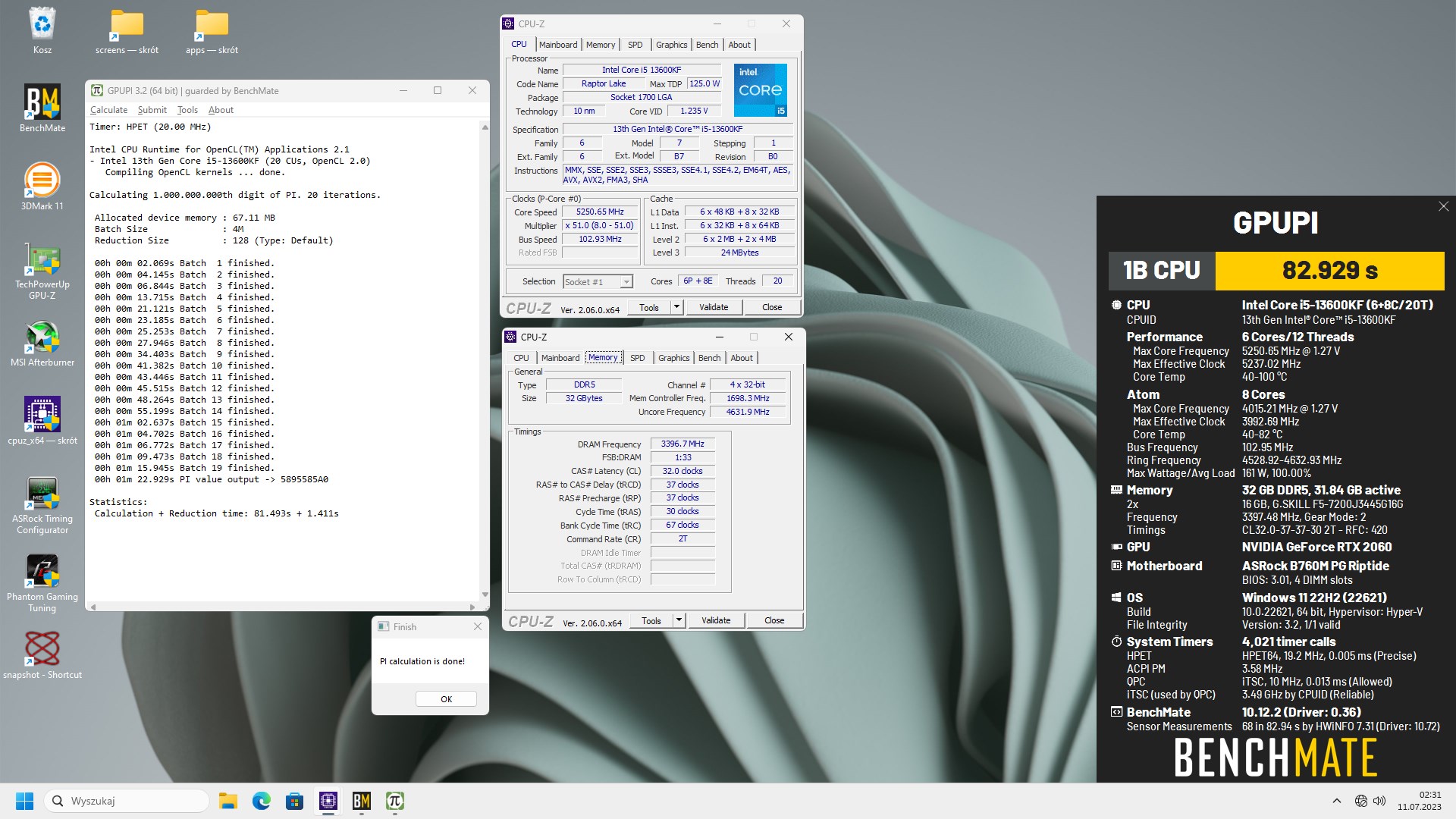Expand Tools dropdown arrow in bottom CPU-Z
1456x819 pixels.
679,620
